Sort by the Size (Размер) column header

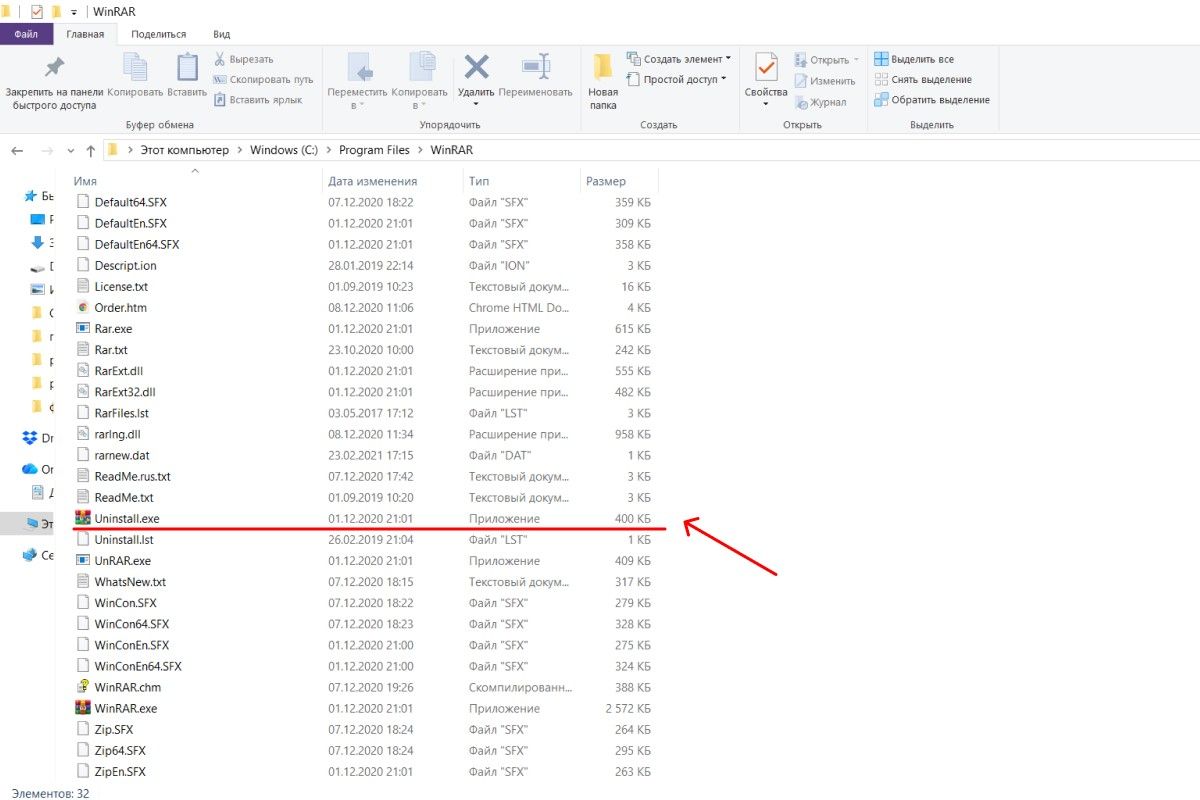(x=606, y=181)
